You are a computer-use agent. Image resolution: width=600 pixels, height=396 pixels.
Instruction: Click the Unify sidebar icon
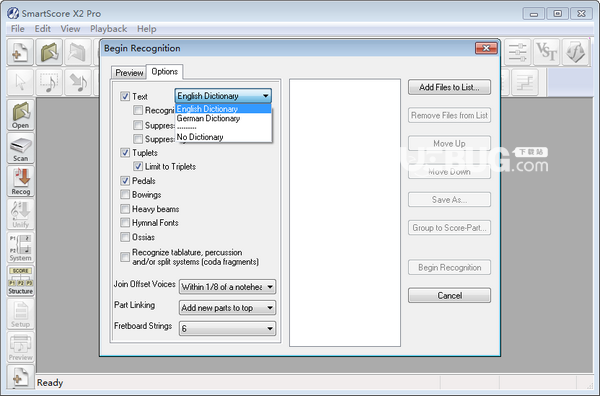coord(21,215)
